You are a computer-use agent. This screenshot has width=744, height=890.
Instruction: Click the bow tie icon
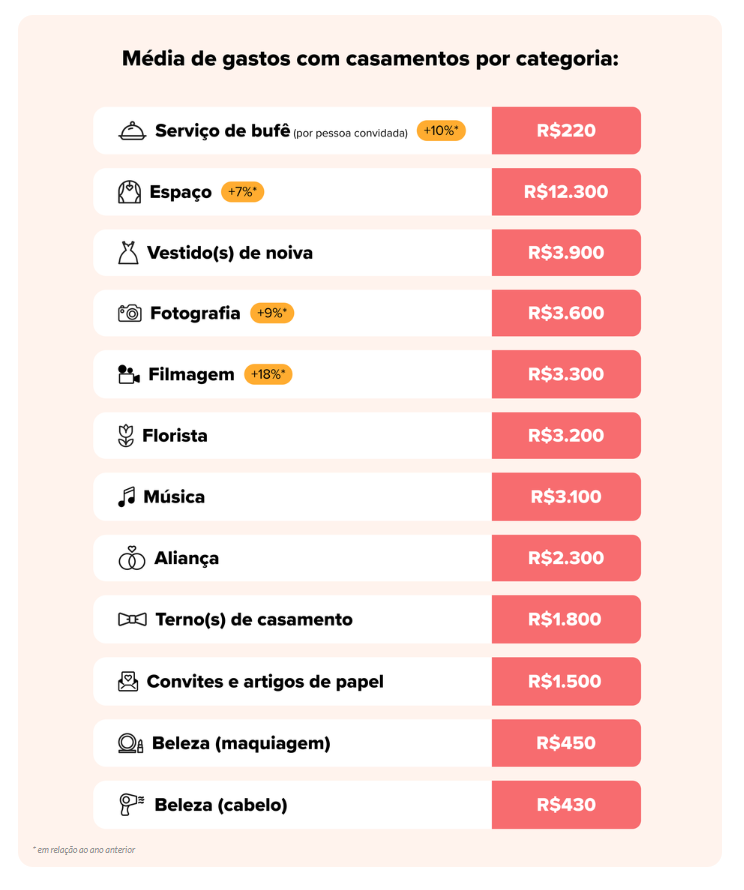point(132,620)
